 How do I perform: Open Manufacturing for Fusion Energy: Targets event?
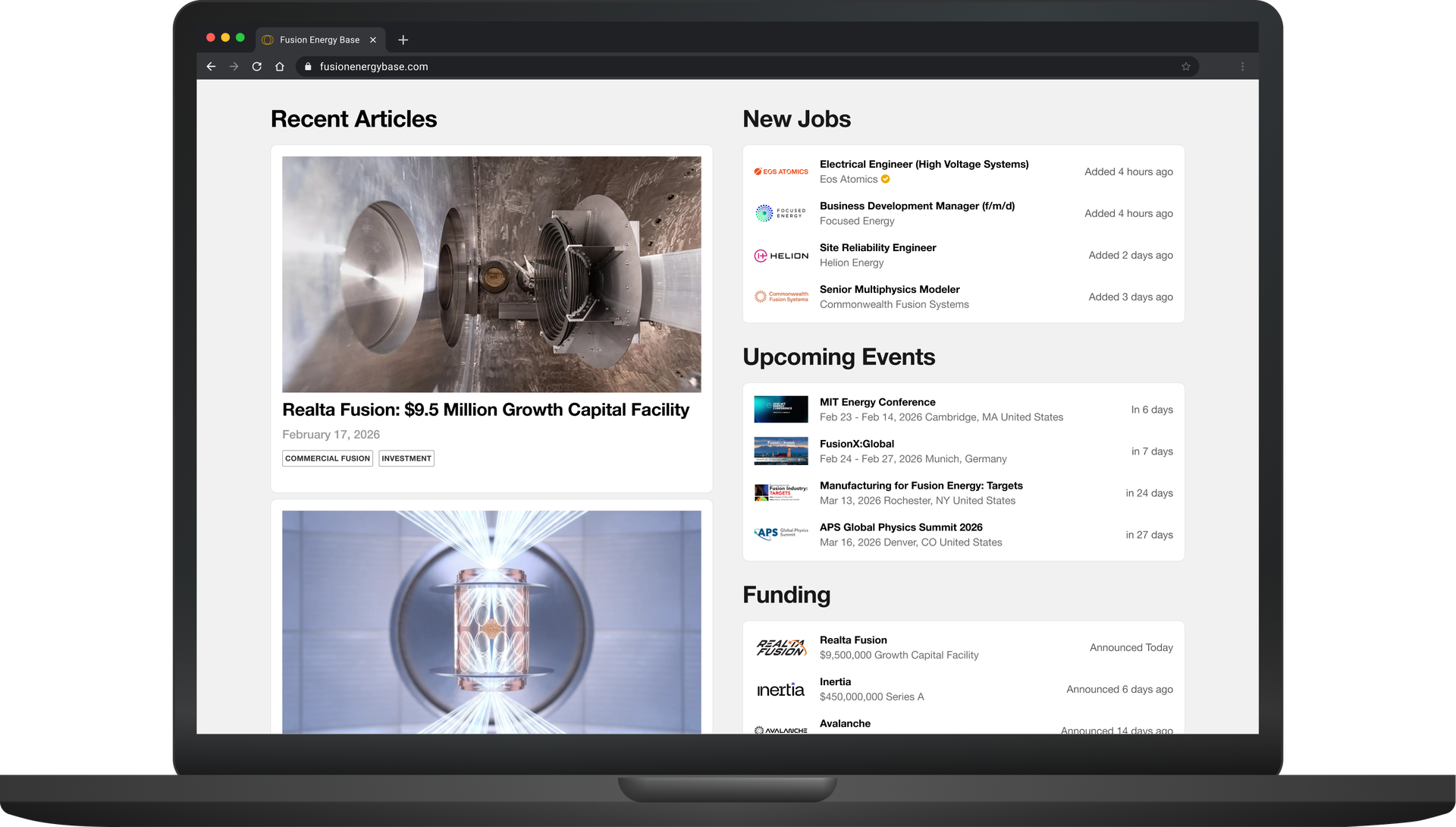(x=921, y=486)
